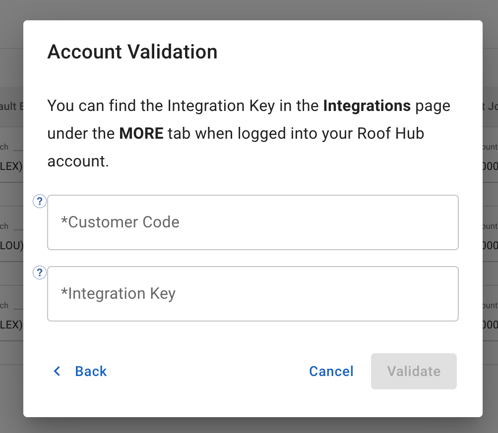The image size is (498, 433).
Task: Click the *Customer Code placeholder label
Action: (120, 222)
